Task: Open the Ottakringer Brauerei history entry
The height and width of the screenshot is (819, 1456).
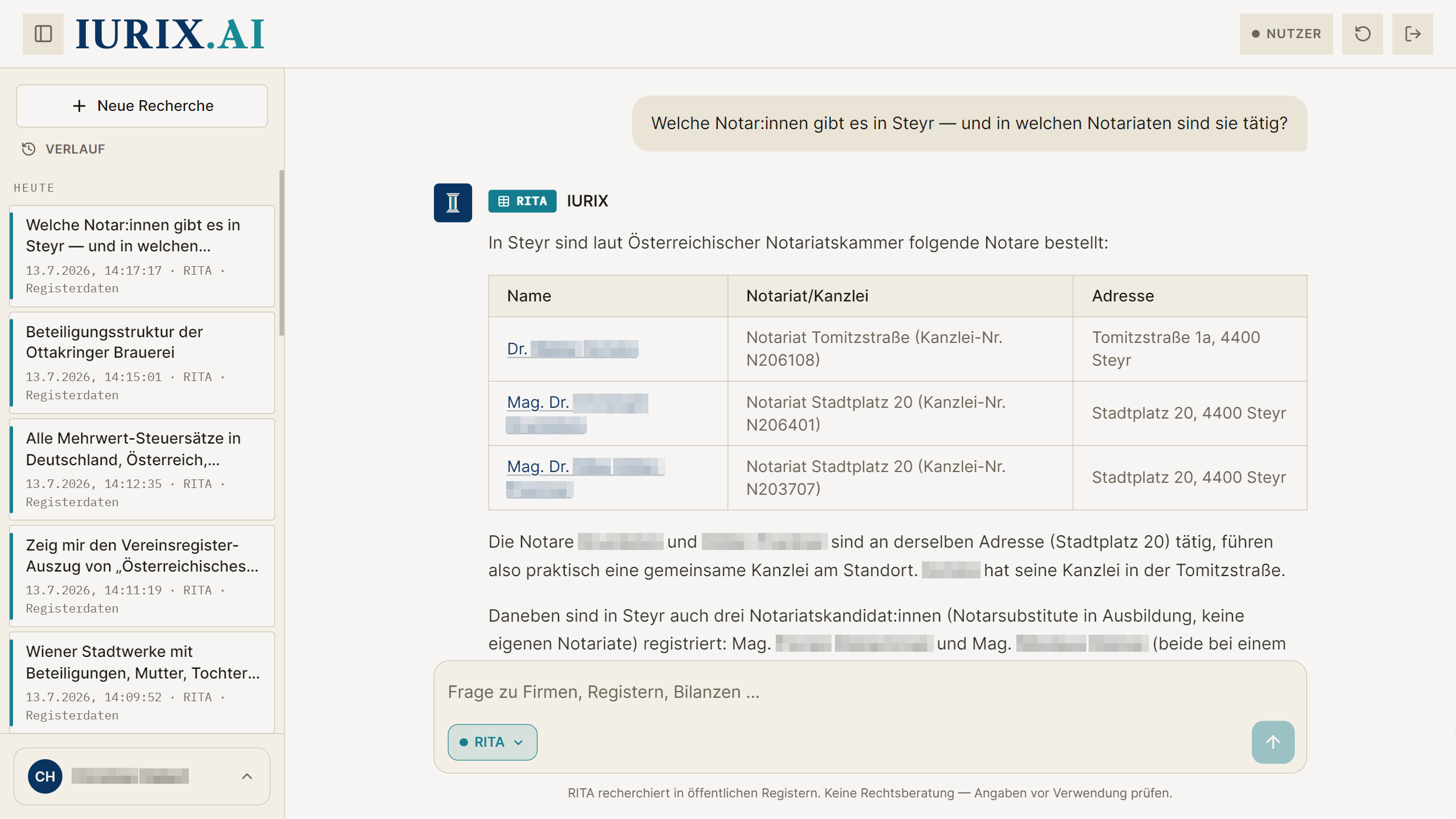Action: pos(142,363)
